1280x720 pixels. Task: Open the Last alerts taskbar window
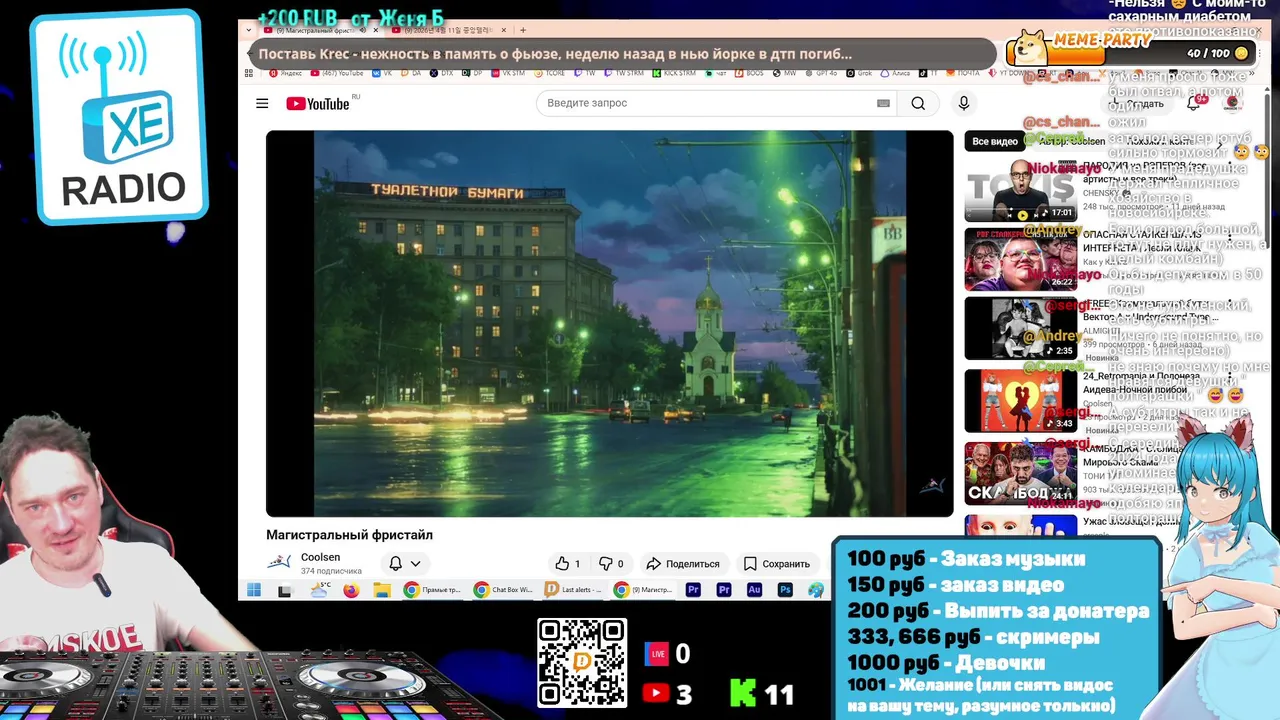[575, 590]
